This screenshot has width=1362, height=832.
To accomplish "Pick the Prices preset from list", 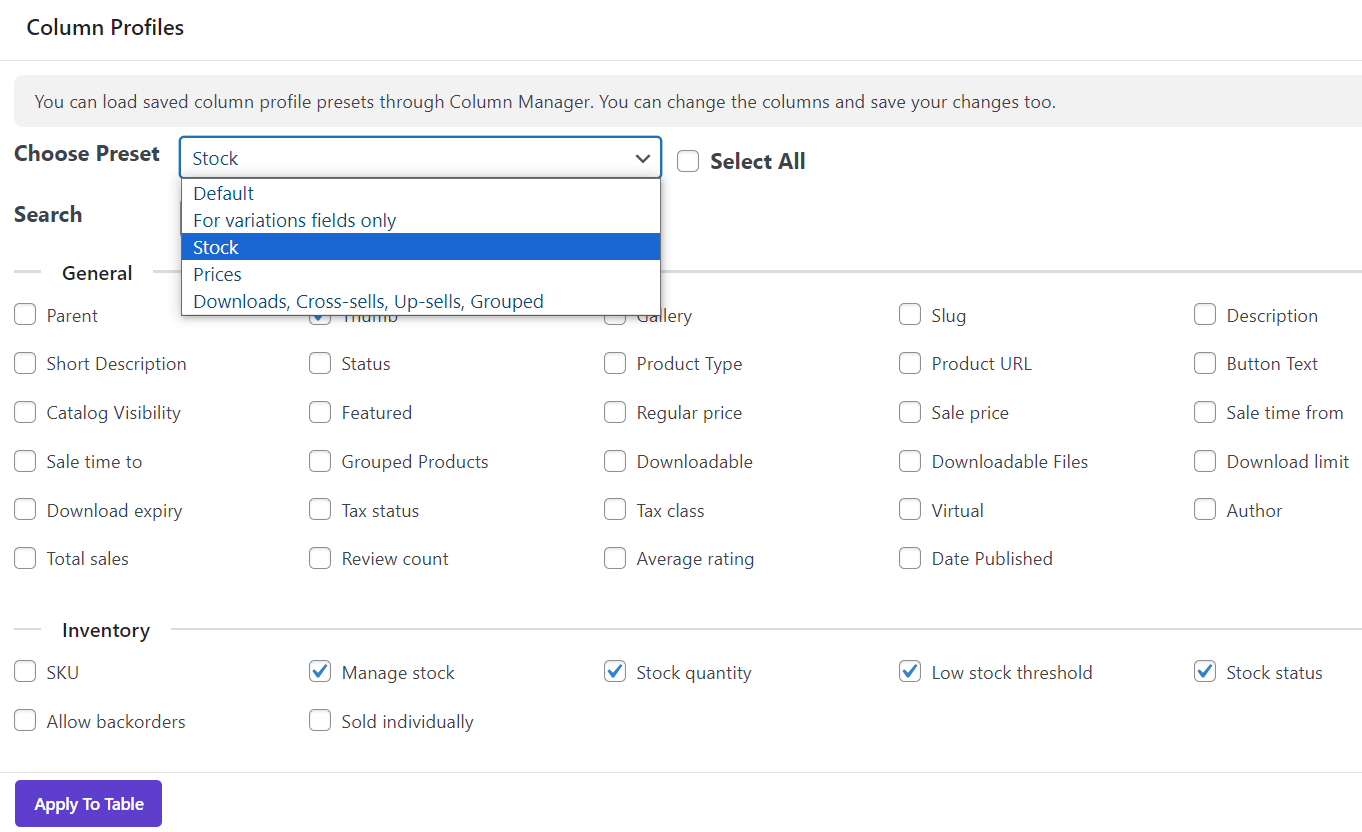I will point(218,274).
